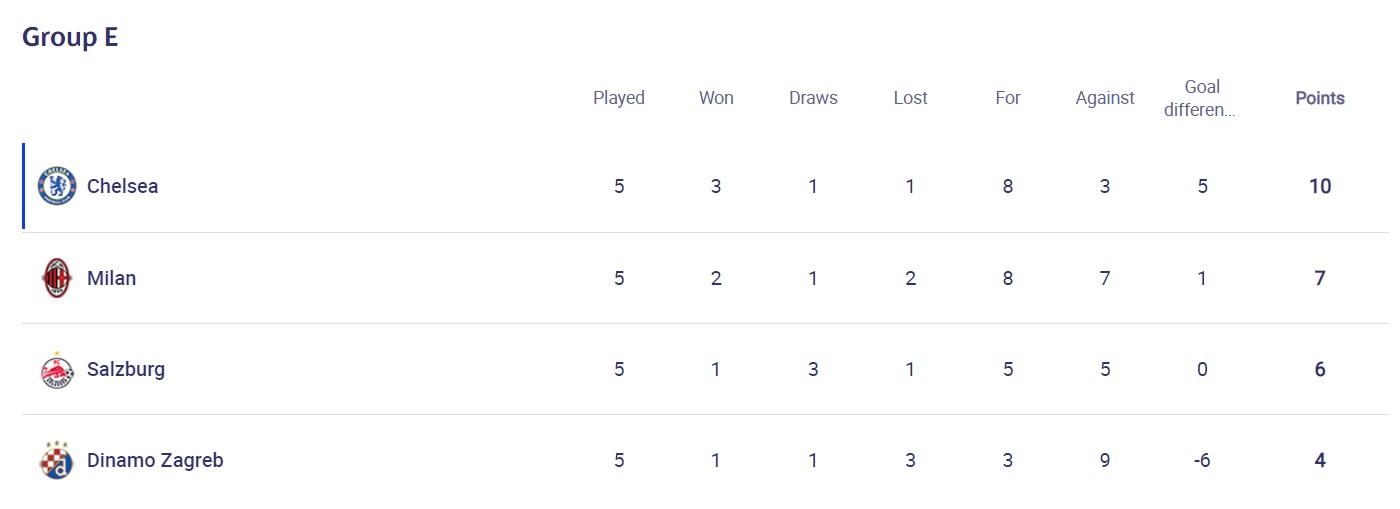Select the Salzburg team name
This screenshot has width=1400, height=509.
tap(126, 369)
